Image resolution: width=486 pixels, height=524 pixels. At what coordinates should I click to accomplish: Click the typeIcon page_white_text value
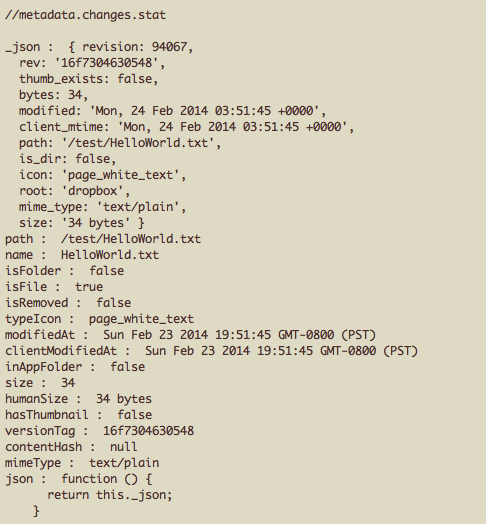[141, 319]
